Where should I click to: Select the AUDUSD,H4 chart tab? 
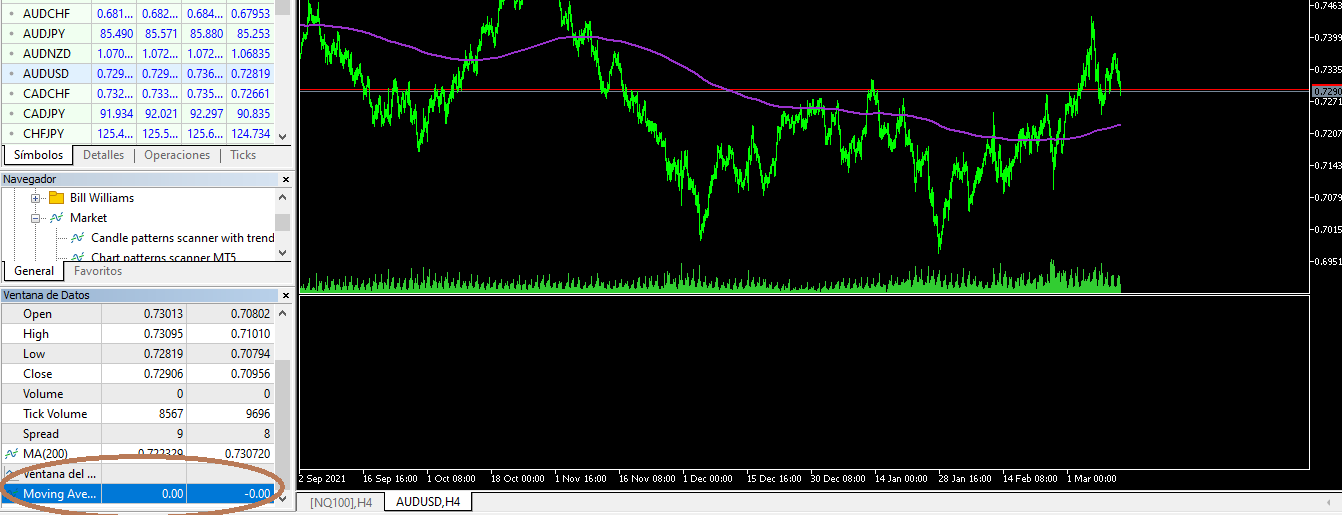[x=430, y=501]
